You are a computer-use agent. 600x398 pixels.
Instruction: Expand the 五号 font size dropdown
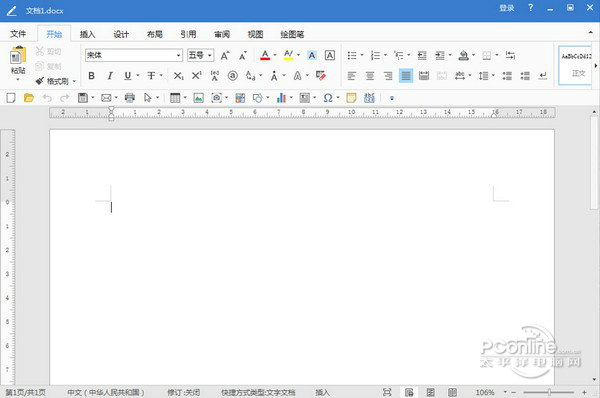pyautogui.click(x=210, y=55)
